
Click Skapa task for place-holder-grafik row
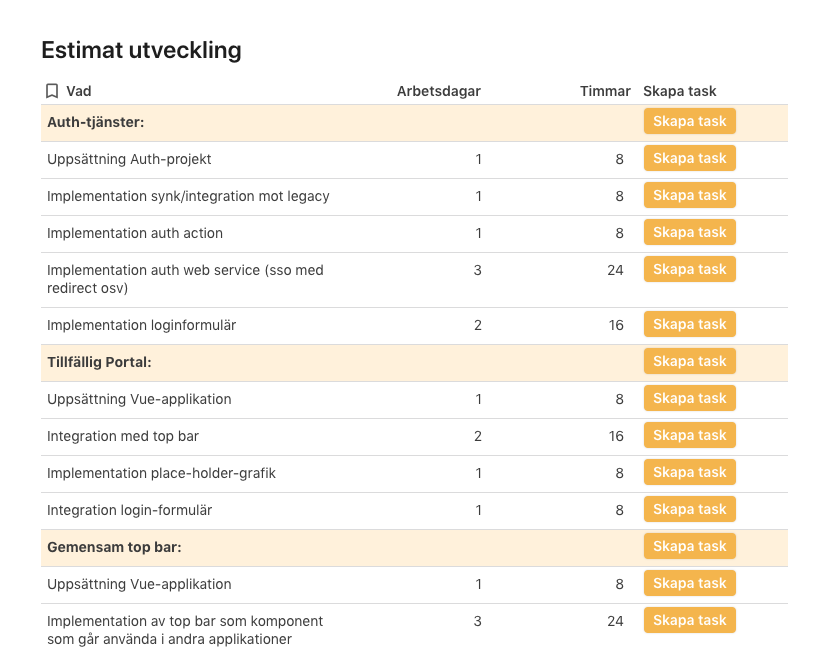tap(689, 472)
